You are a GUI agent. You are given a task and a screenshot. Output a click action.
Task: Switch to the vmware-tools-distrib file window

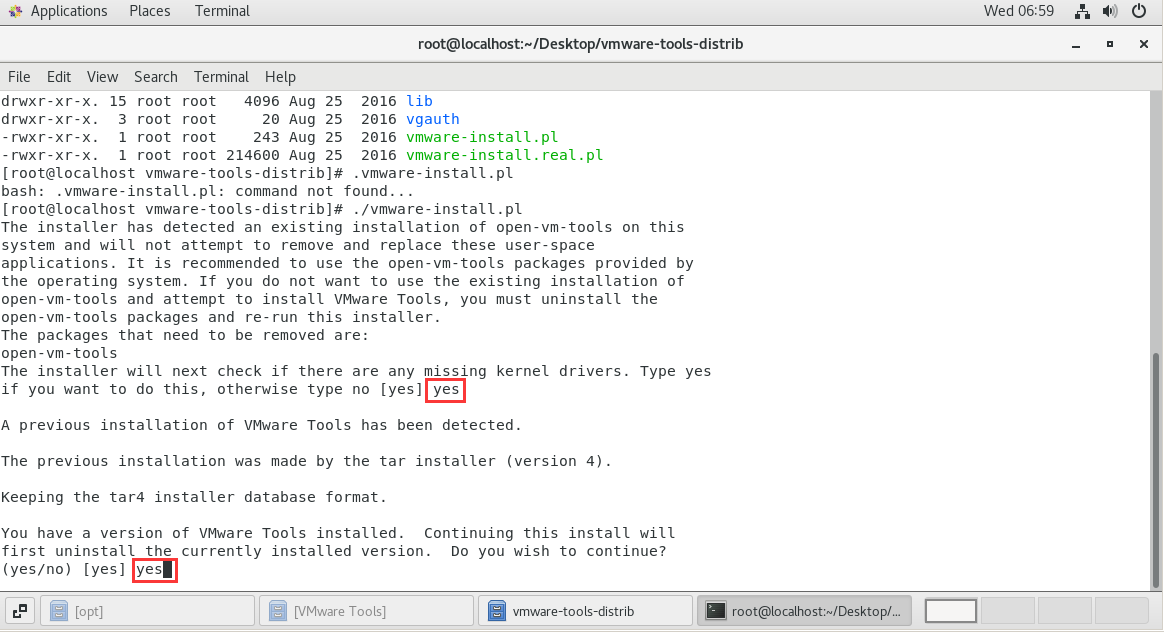(x=585, y=611)
